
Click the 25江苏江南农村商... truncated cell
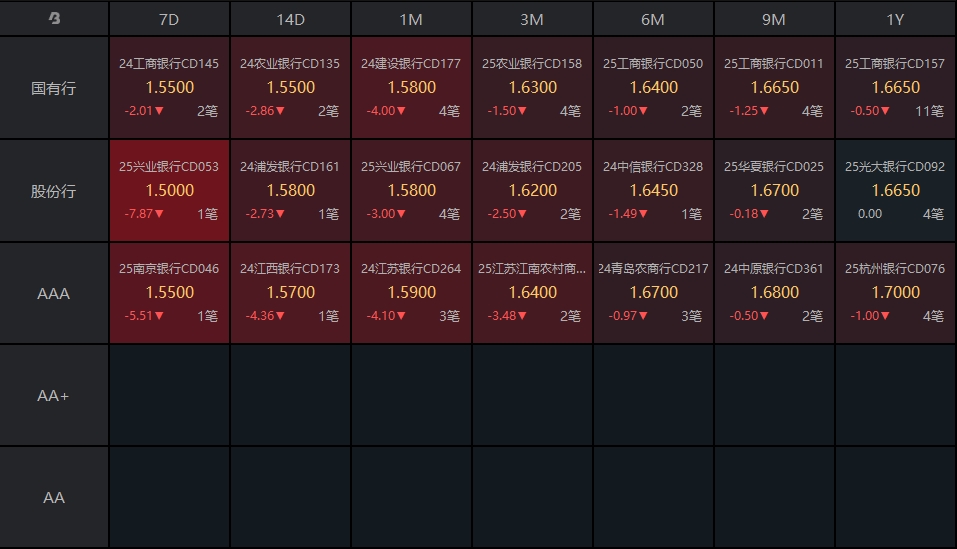(x=532, y=293)
